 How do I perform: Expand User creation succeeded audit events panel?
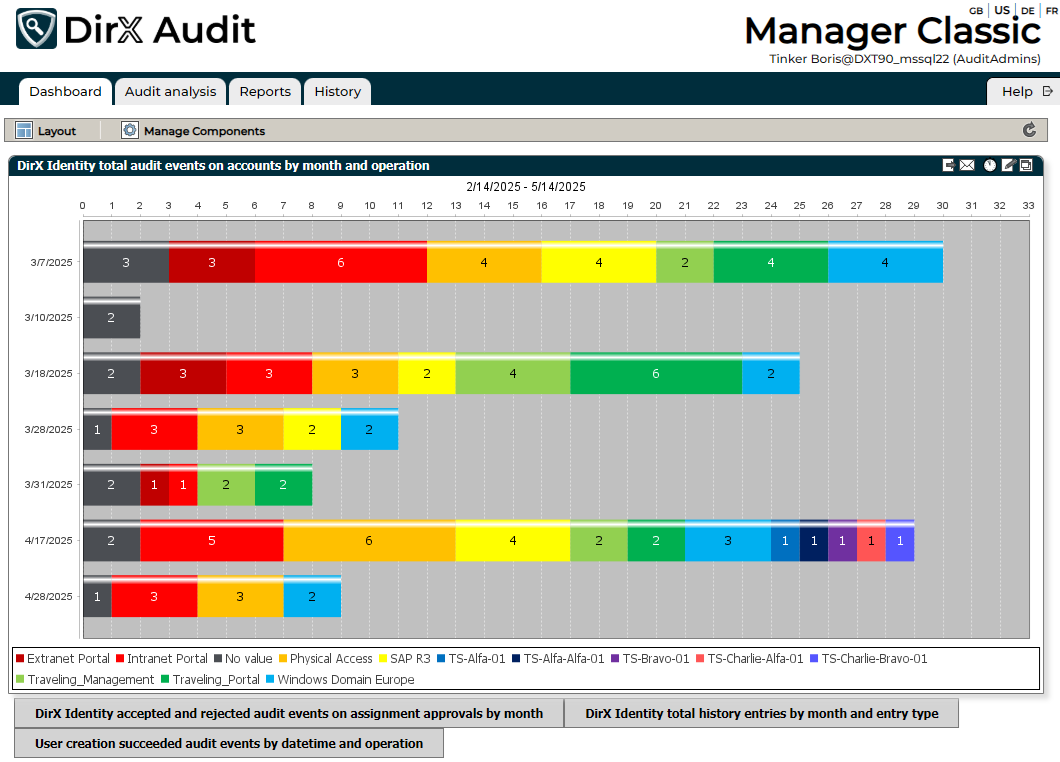click(x=228, y=744)
